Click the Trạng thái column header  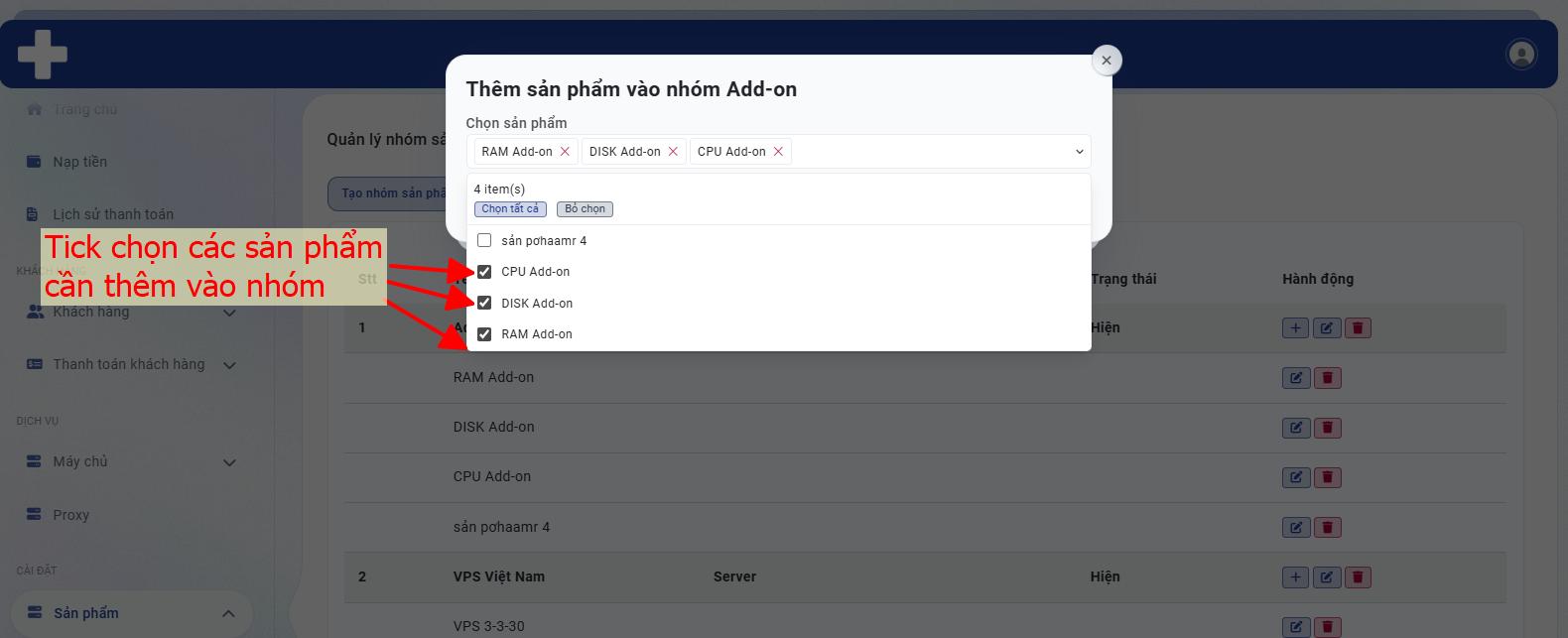pyautogui.click(x=1123, y=279)
